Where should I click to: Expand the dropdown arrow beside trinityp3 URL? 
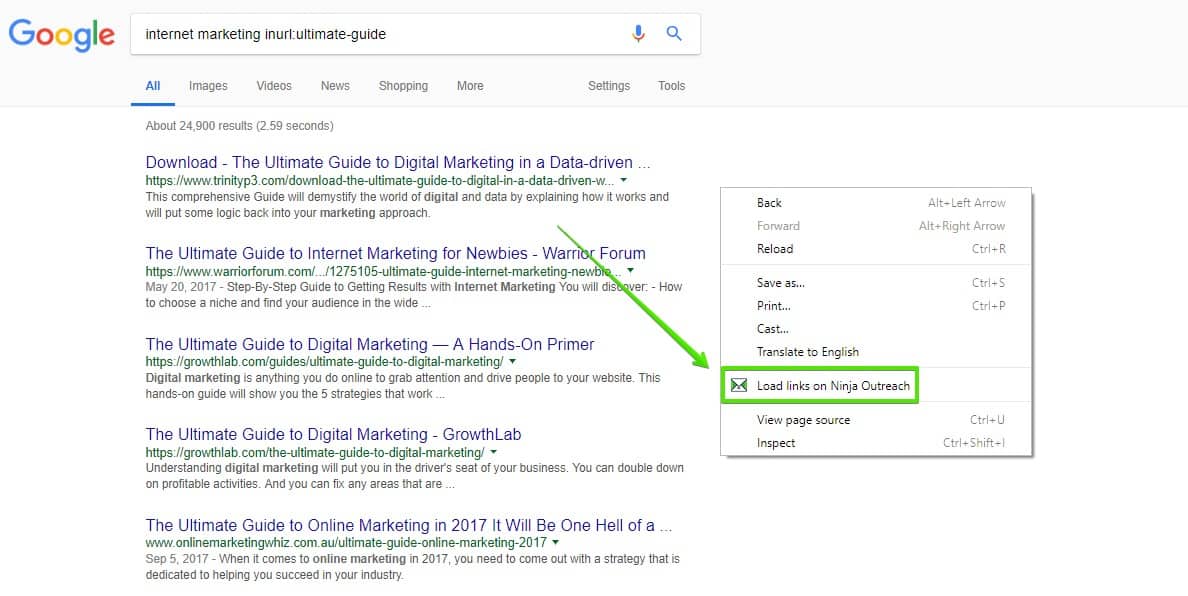click(x=624, y=181)
